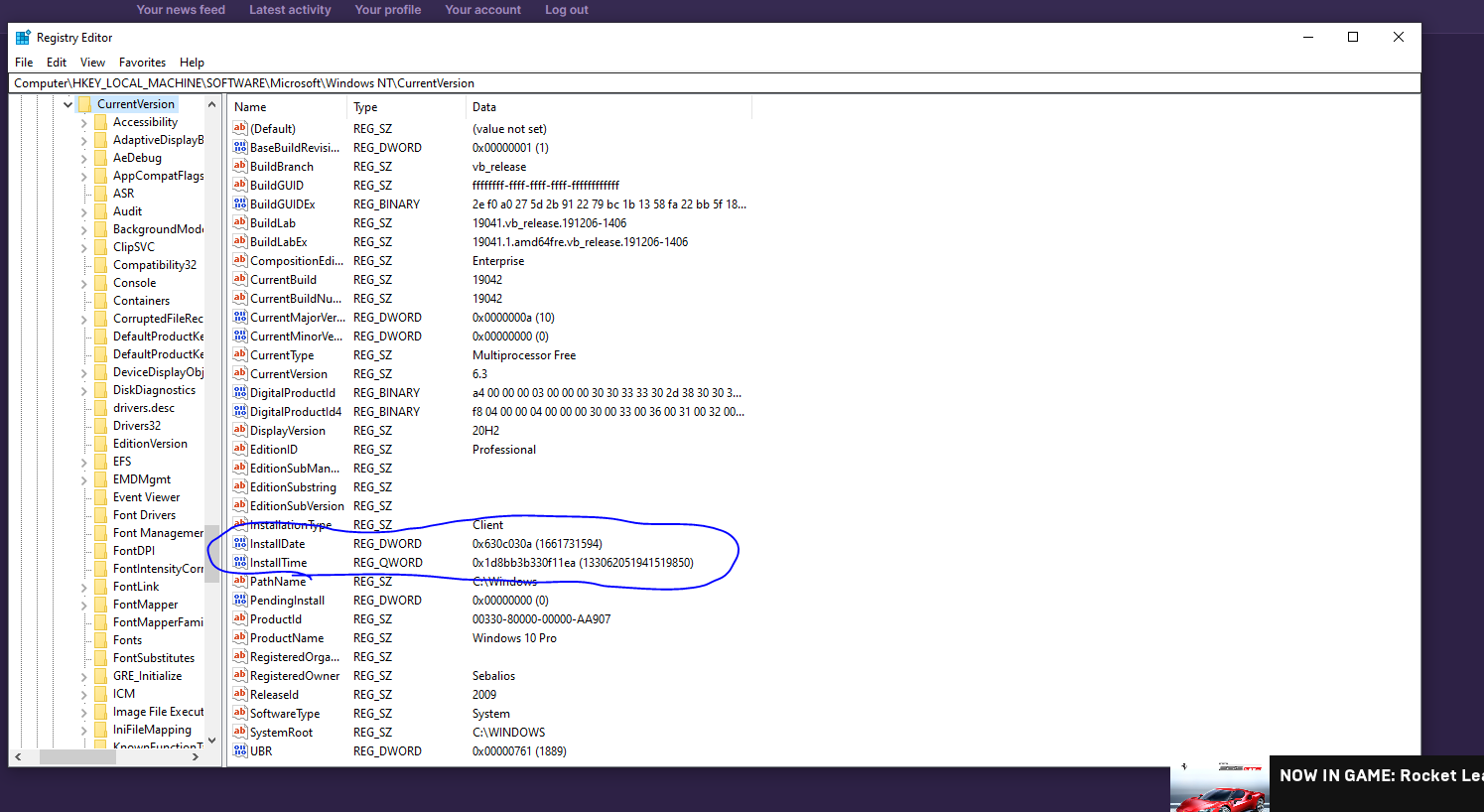1484x812 pixels.
Task: Expand the FontLink key
Action: pyautogui.click(x=83, y=587)
